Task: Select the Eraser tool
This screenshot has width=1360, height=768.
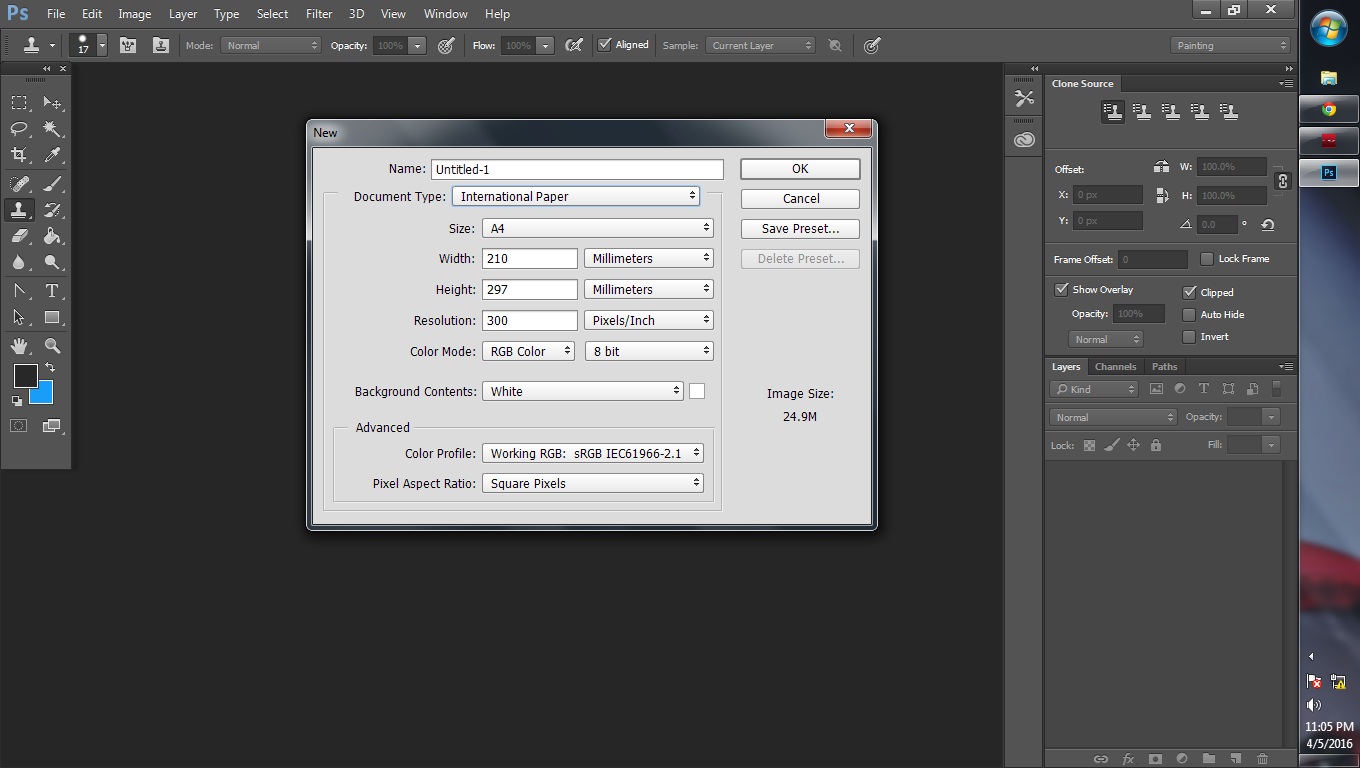Action: (19, 236)
